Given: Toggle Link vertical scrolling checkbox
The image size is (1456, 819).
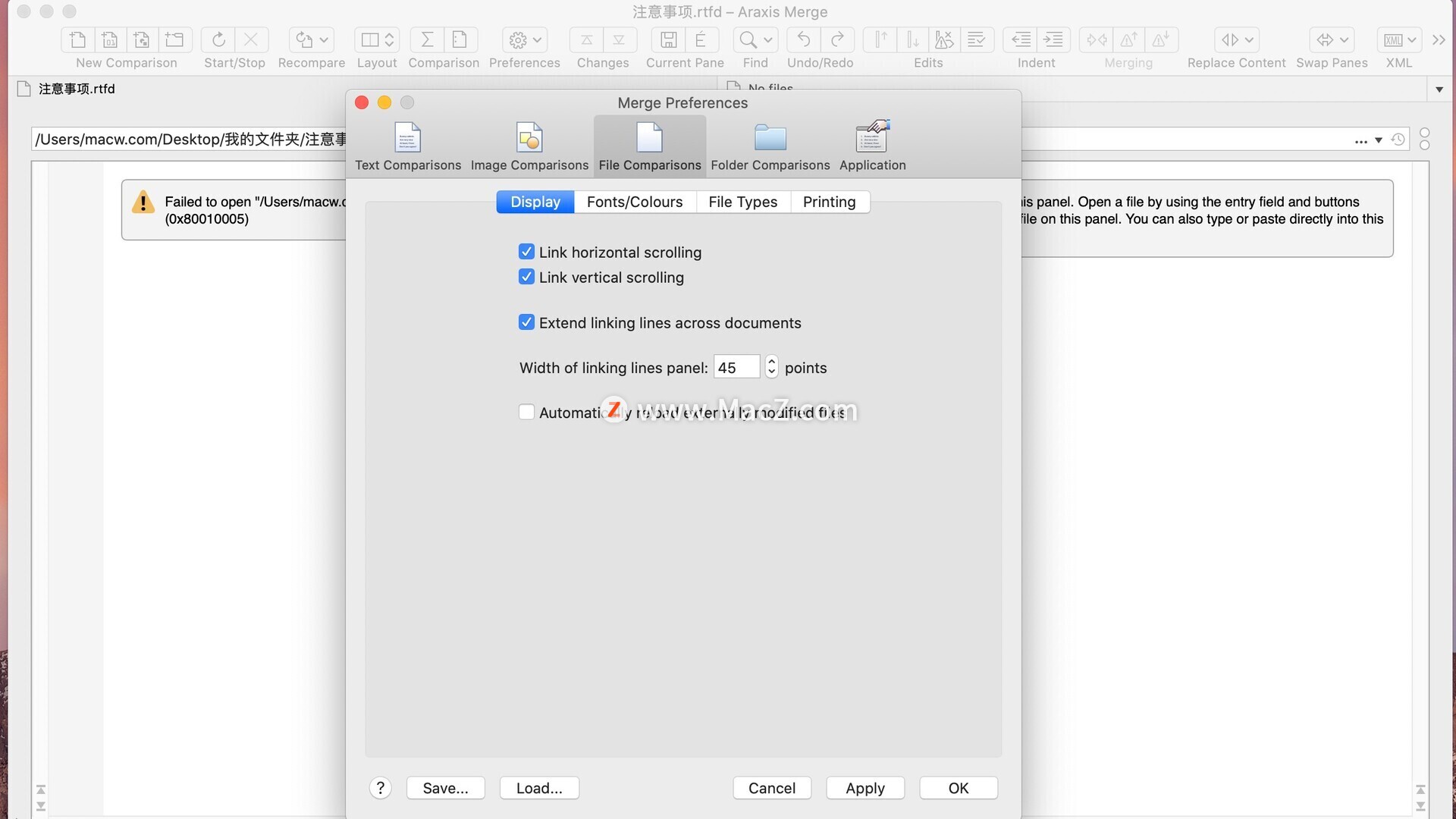Looking at the screenshot, I should pos(526,277).
